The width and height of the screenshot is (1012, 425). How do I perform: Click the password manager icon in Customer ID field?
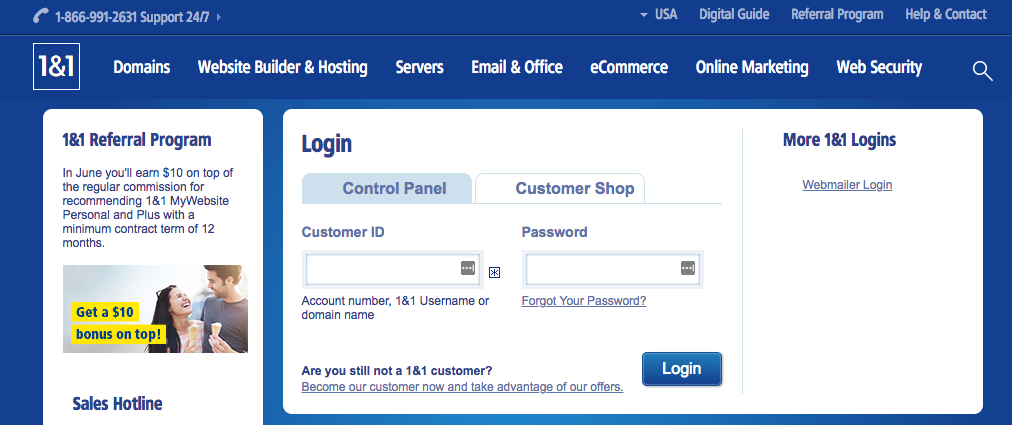click(468, 268)
